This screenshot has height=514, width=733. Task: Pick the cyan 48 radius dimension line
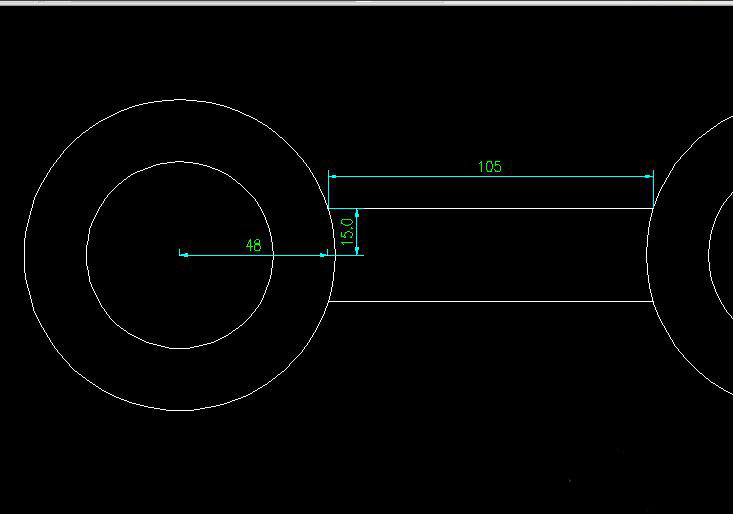[x=254, y=255]
